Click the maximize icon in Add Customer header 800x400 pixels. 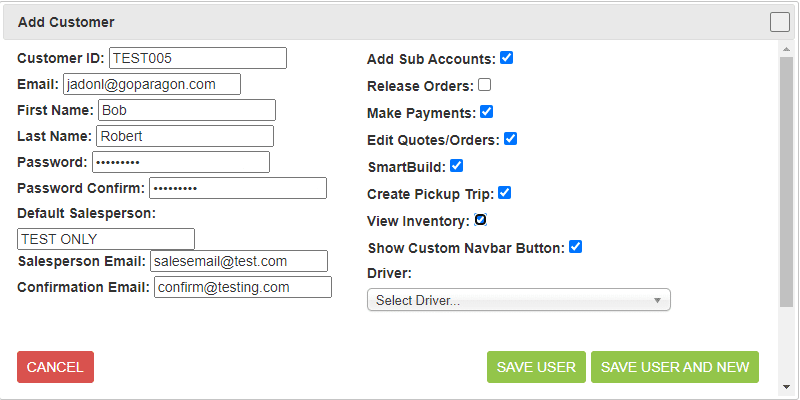point(779,22)
